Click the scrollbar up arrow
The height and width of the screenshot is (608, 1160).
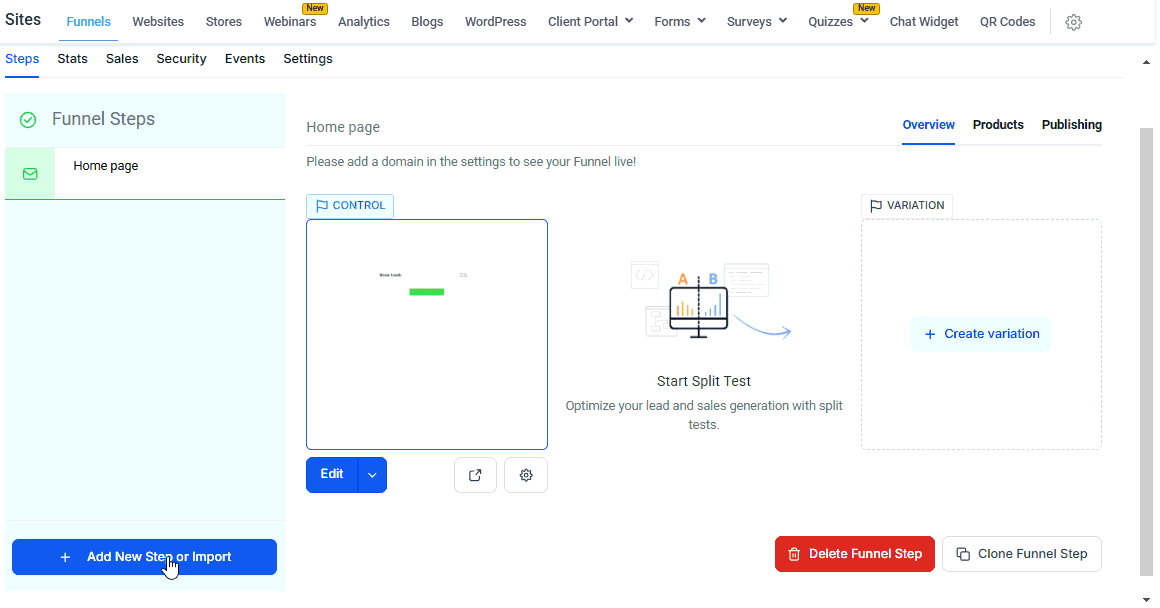1147,63
